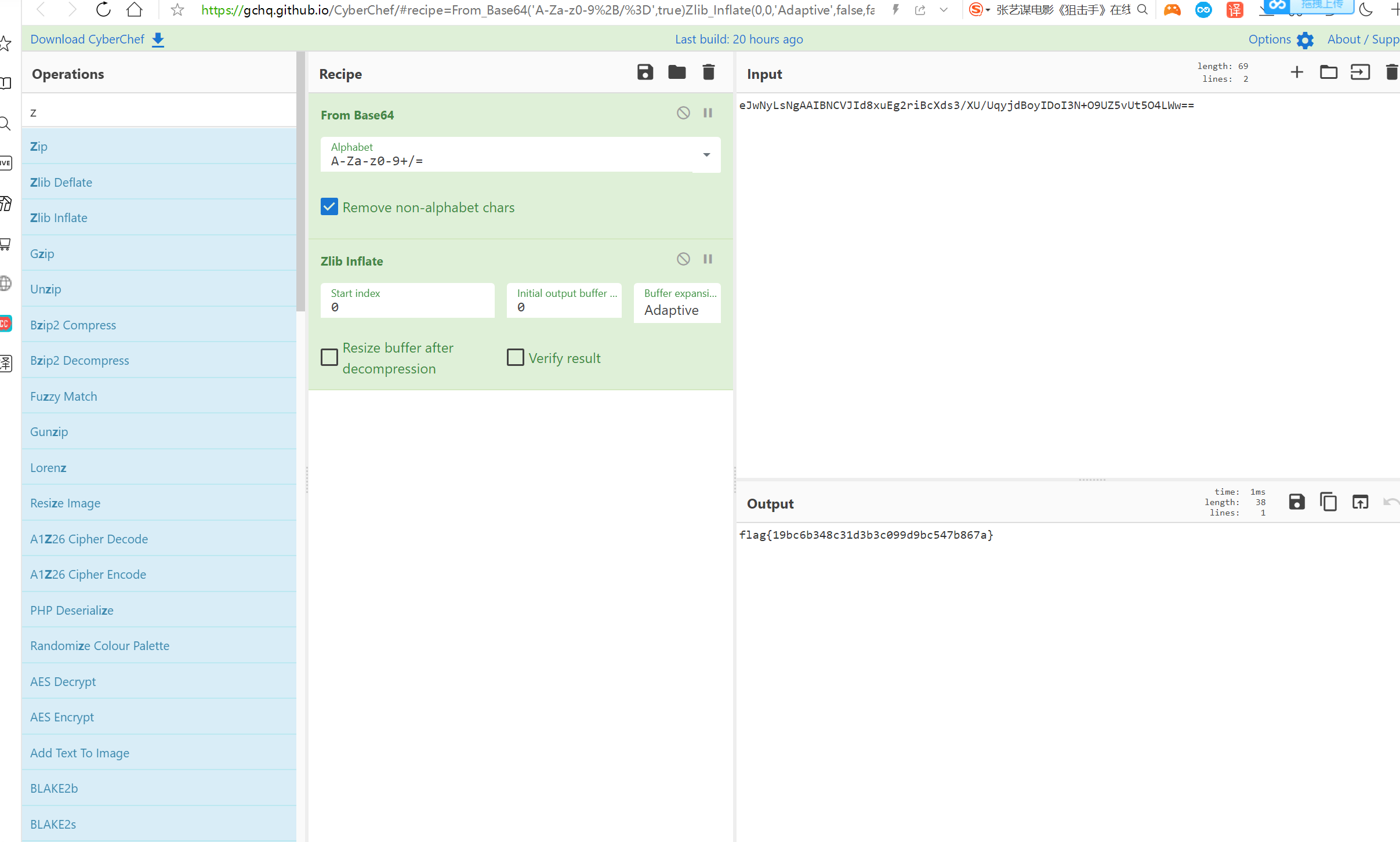Clear recipe with trash icon
Image resolution: width=1400 pixels, height=842 pixels.
(708, 72)
